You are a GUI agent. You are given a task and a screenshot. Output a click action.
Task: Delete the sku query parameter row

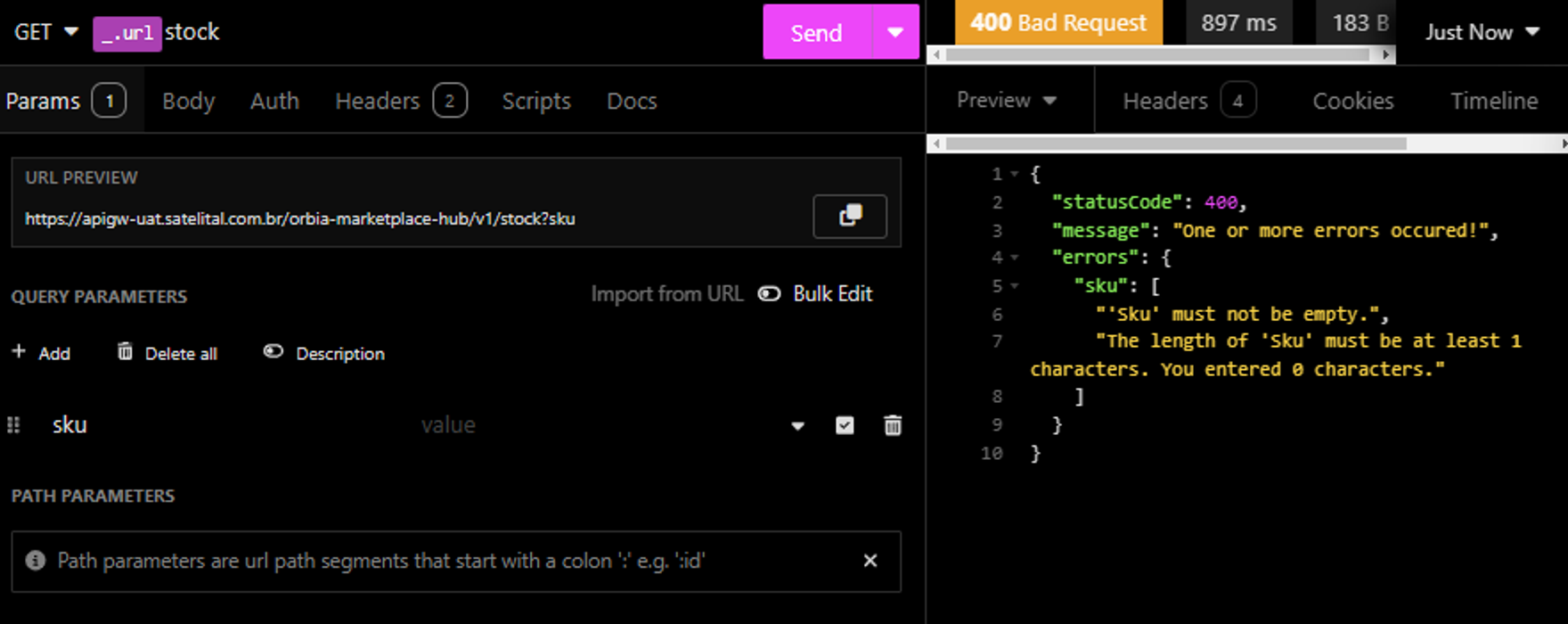pyautogui.click(x=892, y=425)
